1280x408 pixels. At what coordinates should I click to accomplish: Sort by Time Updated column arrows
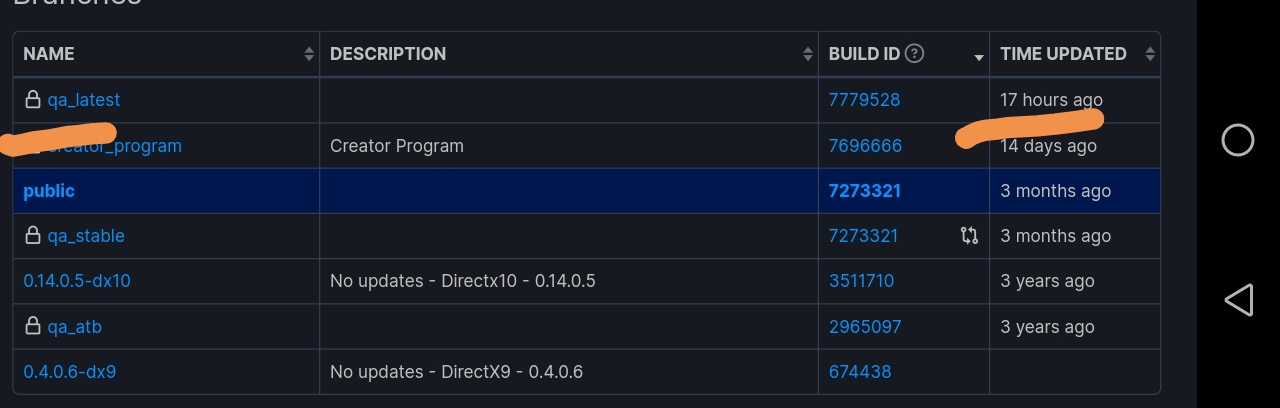click(1150, 54)
